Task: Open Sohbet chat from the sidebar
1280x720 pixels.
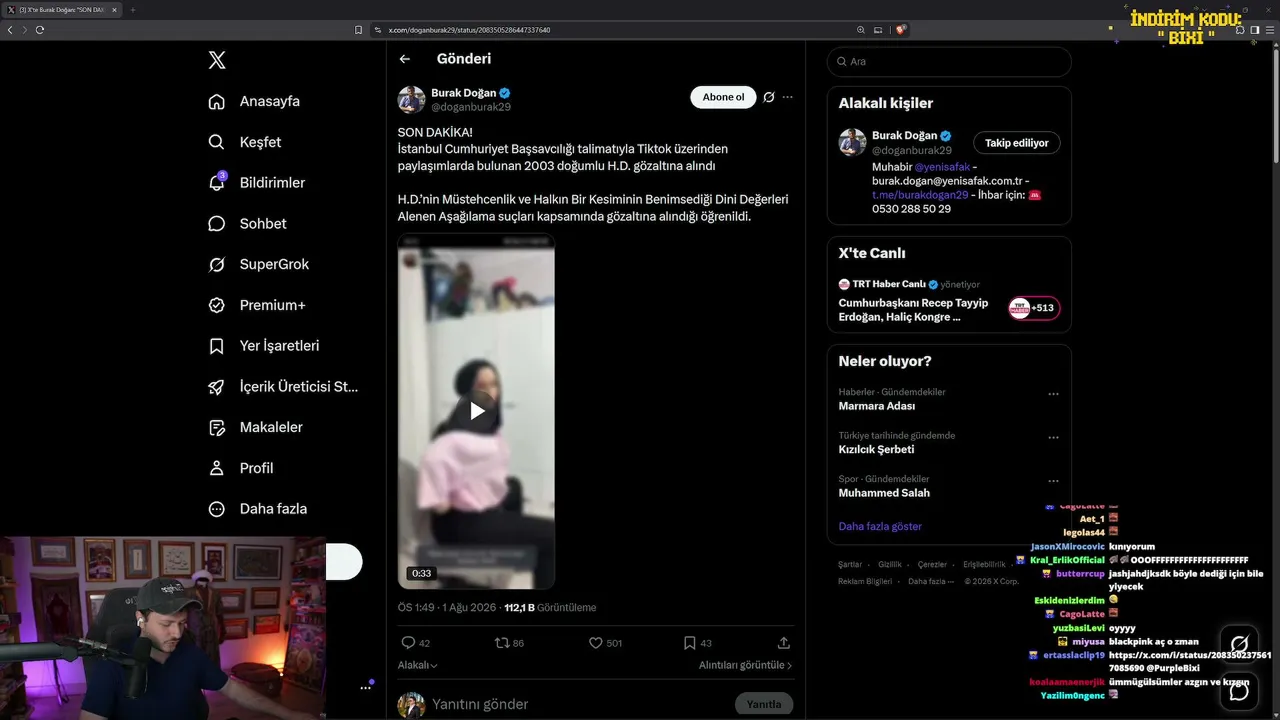Action: [x=247, y=223]
